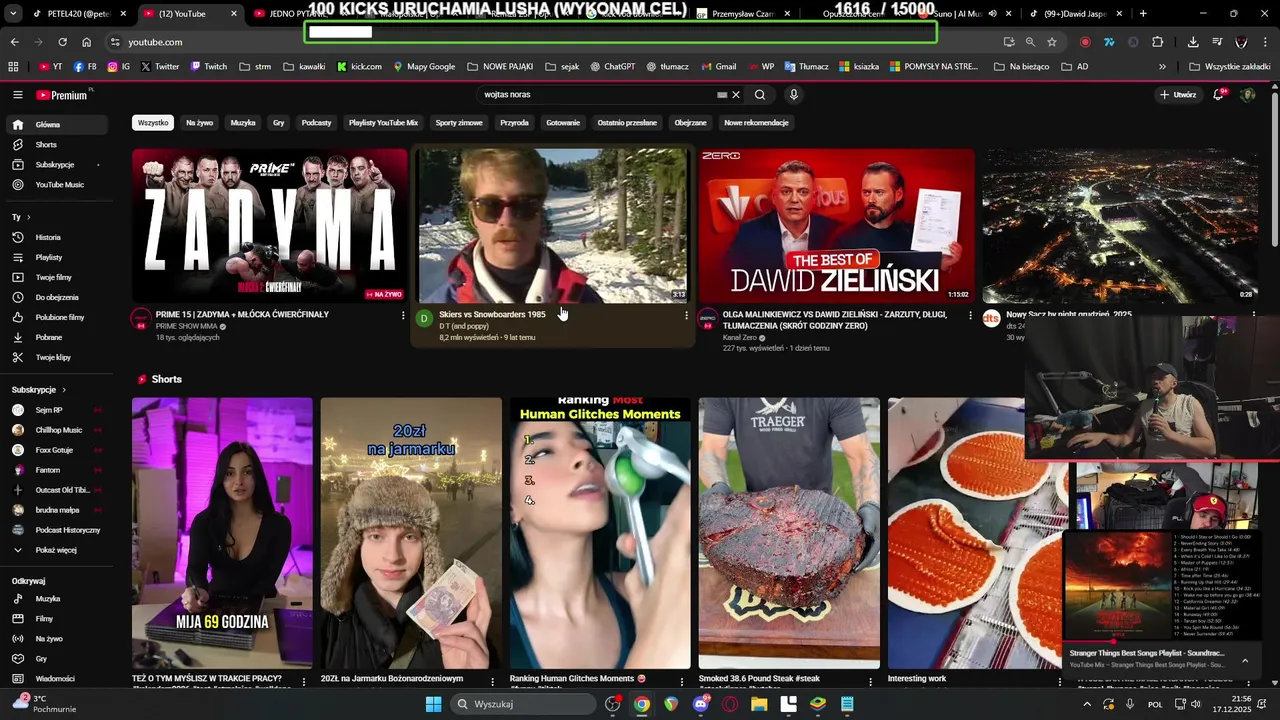Open the YouTube notifications bell

click(1219, 95)
